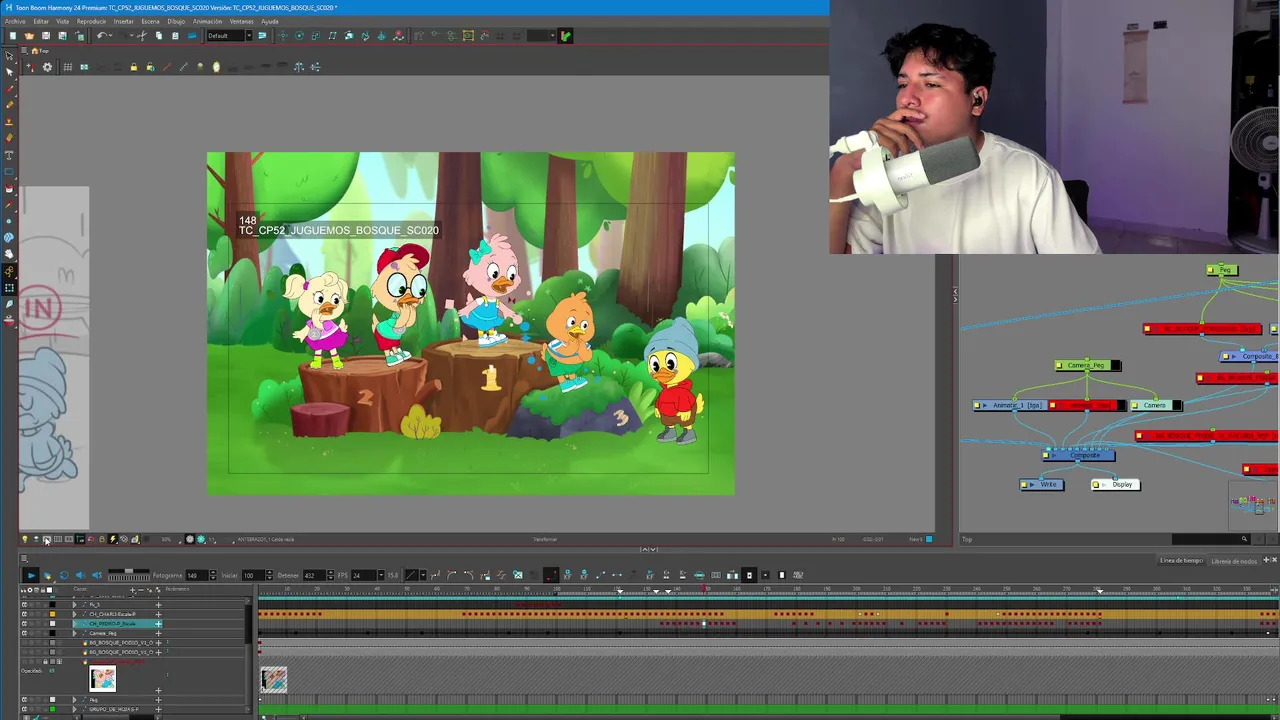Click the green color swatch of GRUPO_DE_HOJAS-P layer

[x=52, y=709]
